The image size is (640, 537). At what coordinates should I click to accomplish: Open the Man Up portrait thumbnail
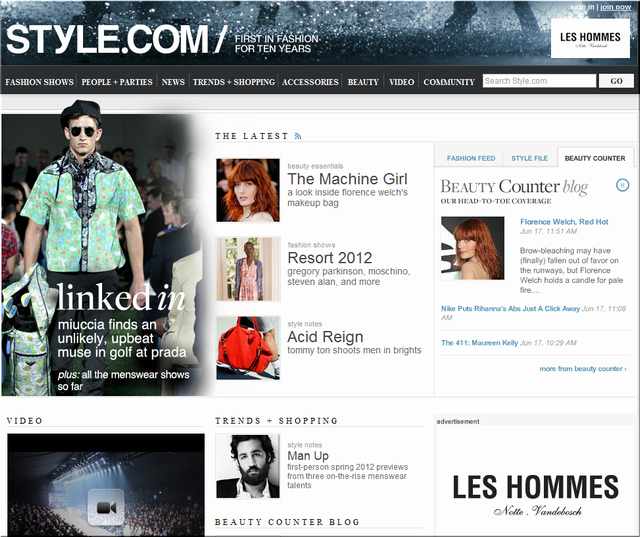click(248, 466)
